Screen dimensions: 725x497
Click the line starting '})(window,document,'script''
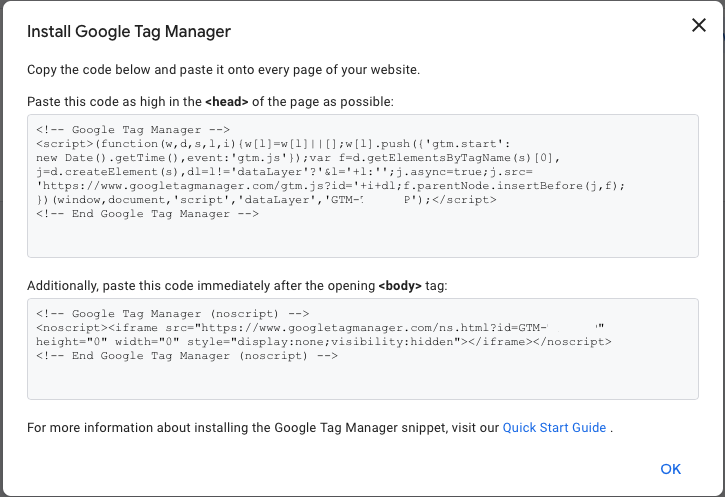click(x=266, y=200)
